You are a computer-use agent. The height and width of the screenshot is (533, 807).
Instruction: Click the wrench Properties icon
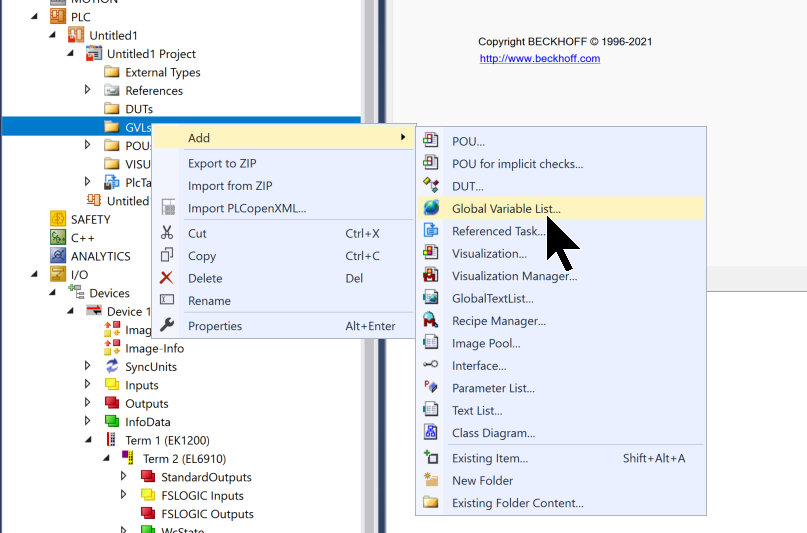[x=167, y=325]
